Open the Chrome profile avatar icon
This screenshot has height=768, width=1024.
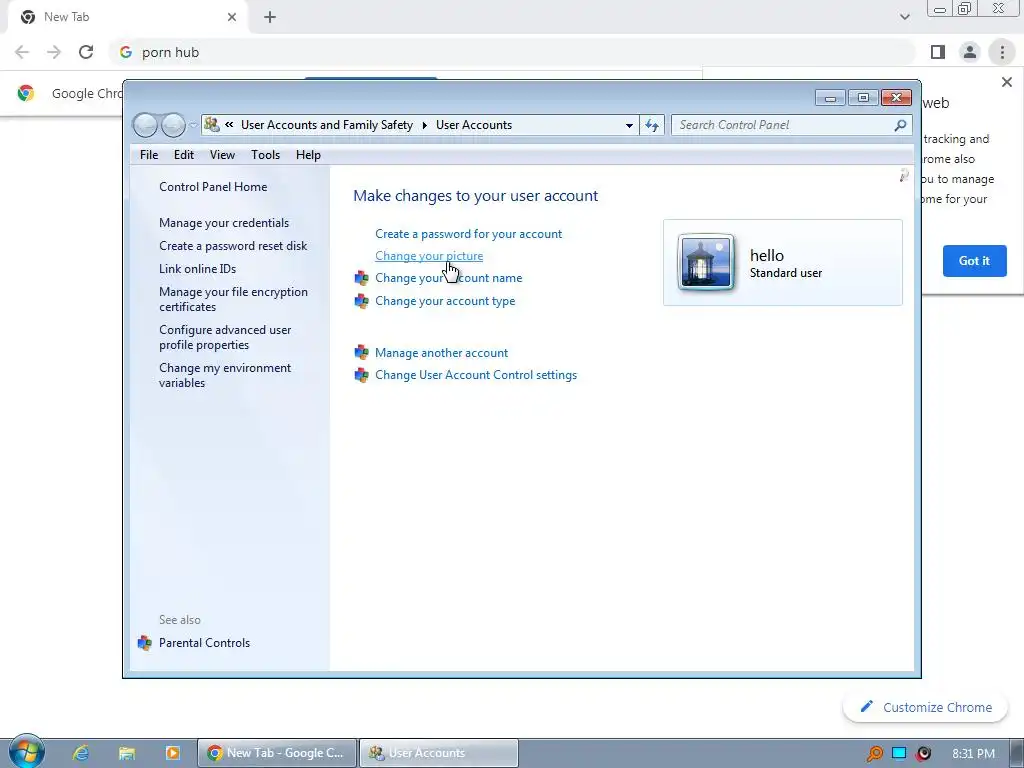coord(970,52)
